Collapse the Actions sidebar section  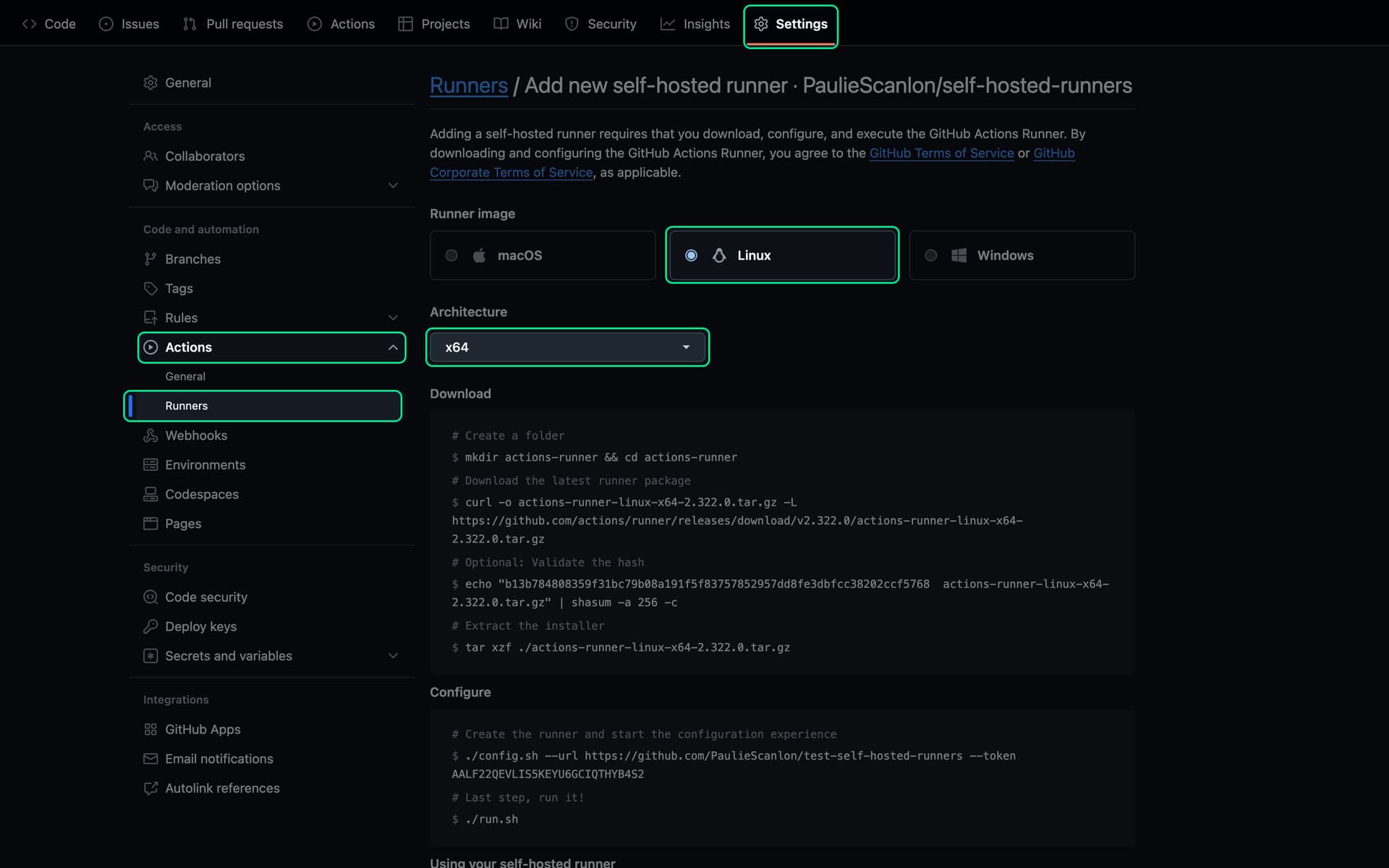coord(393,347)
